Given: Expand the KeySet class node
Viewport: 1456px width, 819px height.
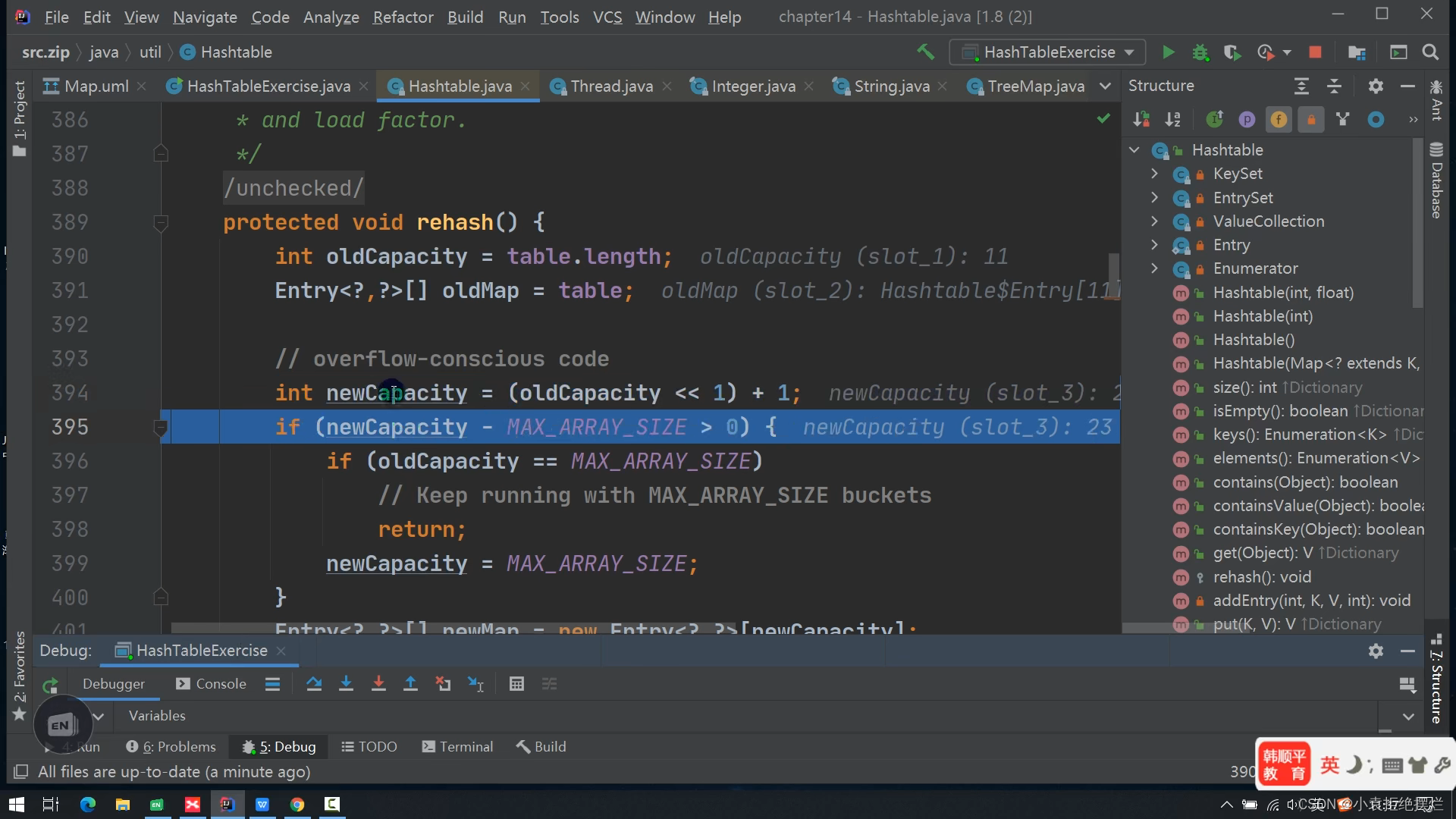Looking at the screenshot, I should [x=1154, y=174].
